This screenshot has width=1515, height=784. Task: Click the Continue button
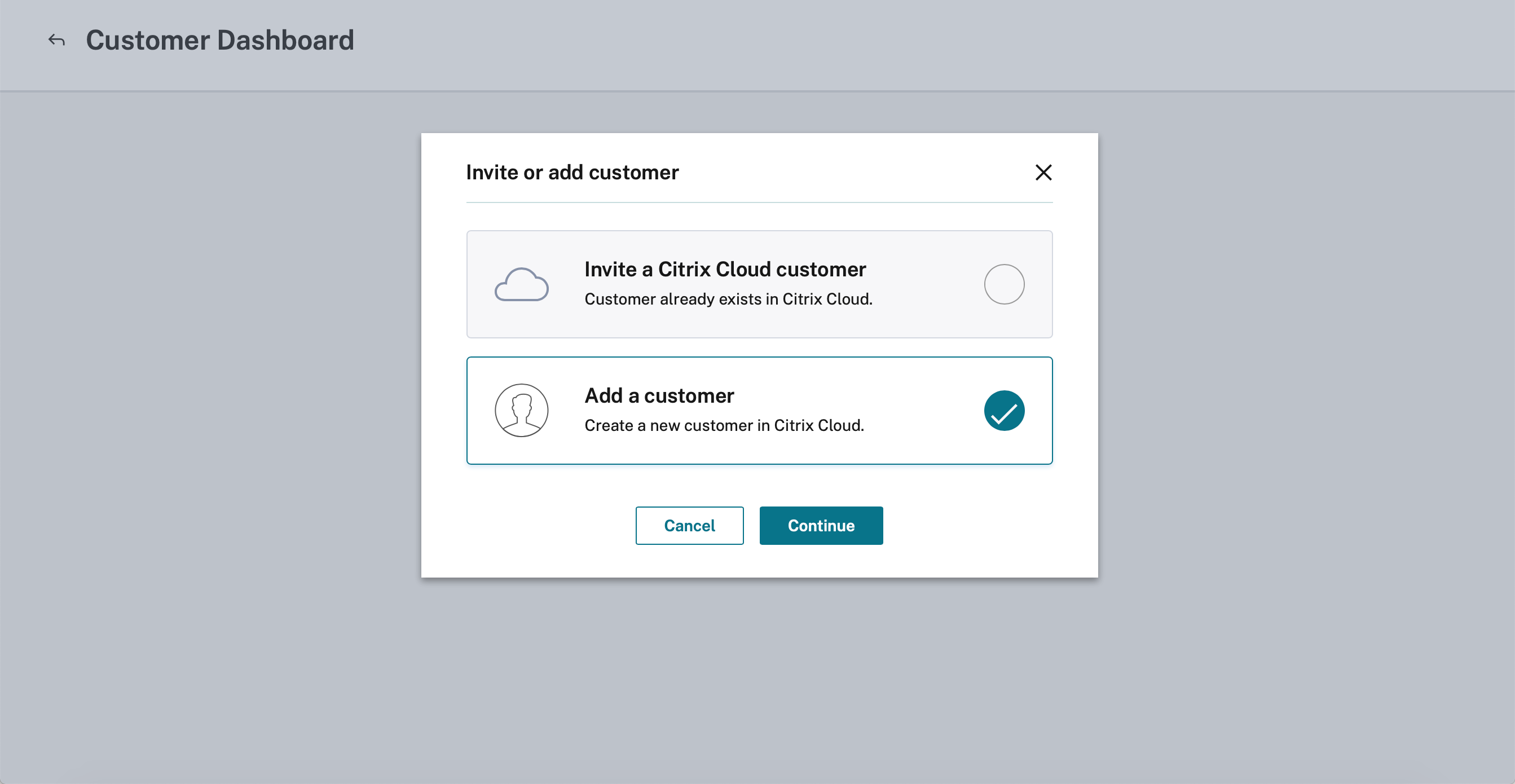point(821,525)
